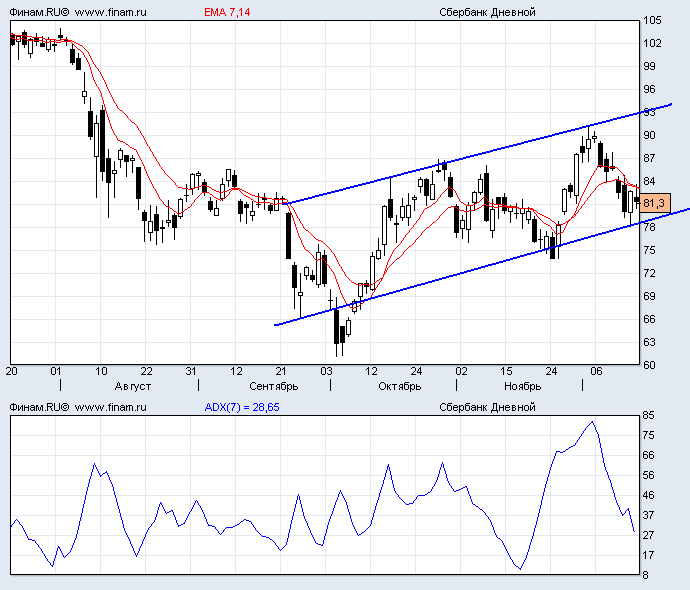Click the Ноябрь month label
690x590 pixels.
tap(522, 386)
